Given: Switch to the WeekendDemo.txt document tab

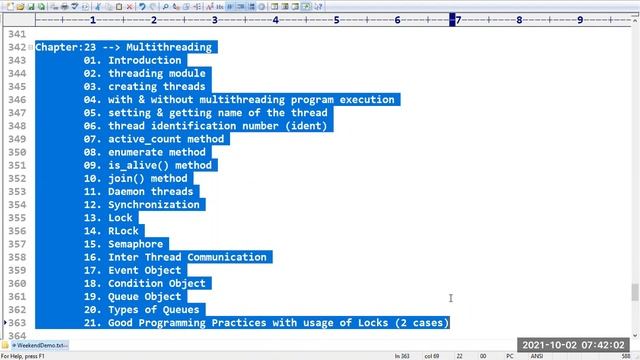Looking at the screenshot, I should click(40, 345).
